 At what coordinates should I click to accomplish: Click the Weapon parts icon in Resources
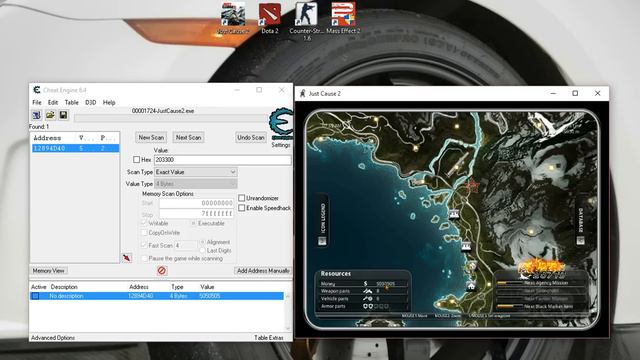click(x=368, y=291)
